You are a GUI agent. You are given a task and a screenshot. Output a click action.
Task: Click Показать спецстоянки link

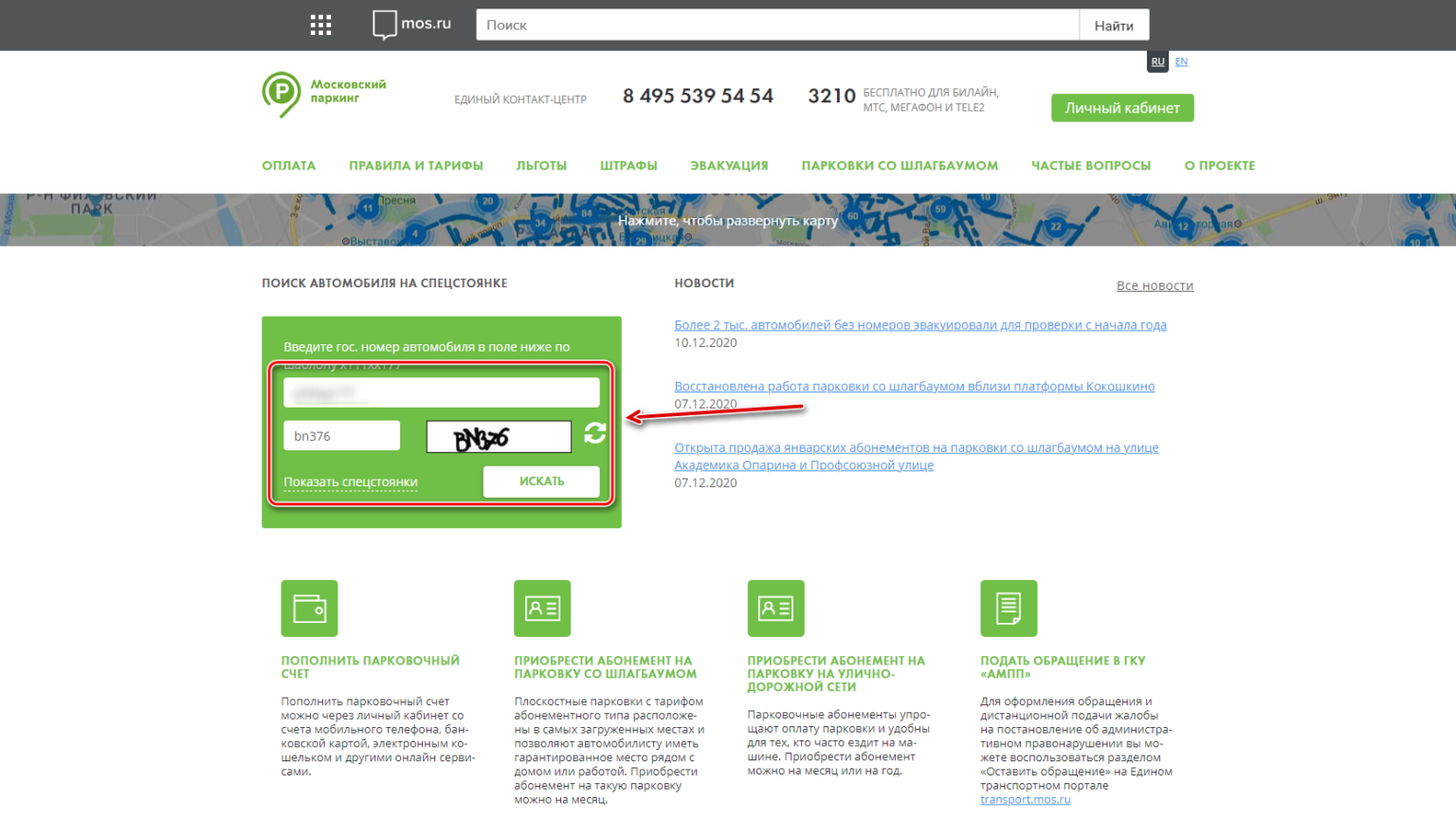coord(351,482)
